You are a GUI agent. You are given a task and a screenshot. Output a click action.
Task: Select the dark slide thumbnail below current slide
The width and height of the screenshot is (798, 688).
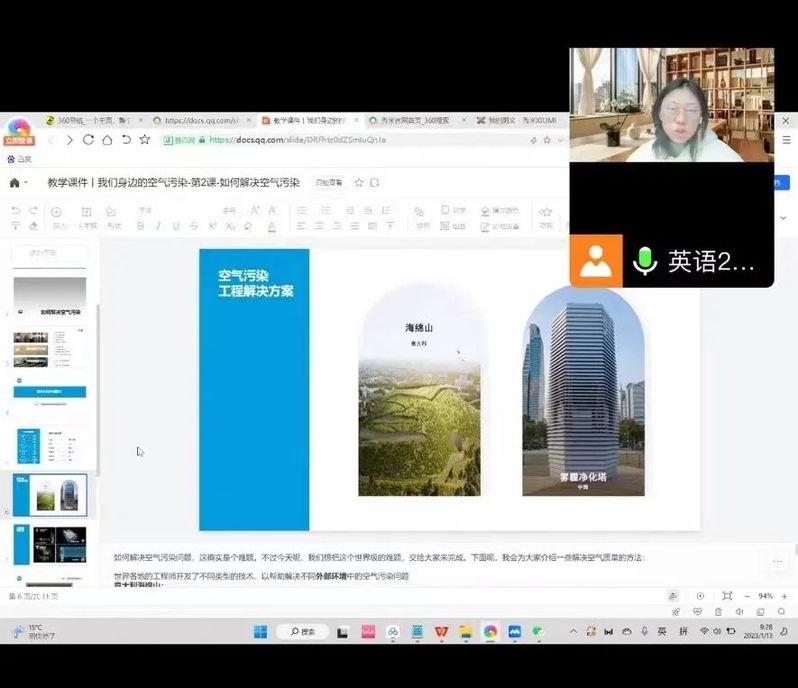(x=50, y=544)
